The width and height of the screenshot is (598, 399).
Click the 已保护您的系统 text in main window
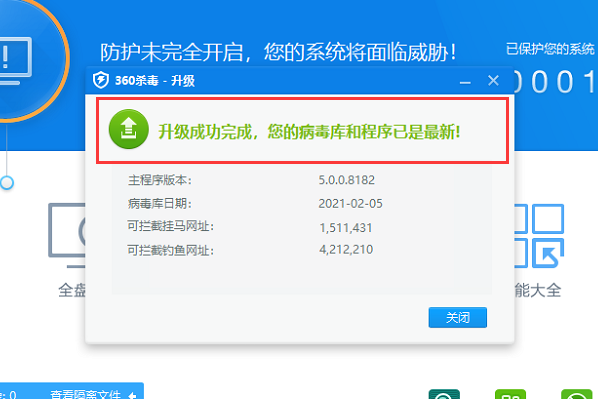[550, 49]
